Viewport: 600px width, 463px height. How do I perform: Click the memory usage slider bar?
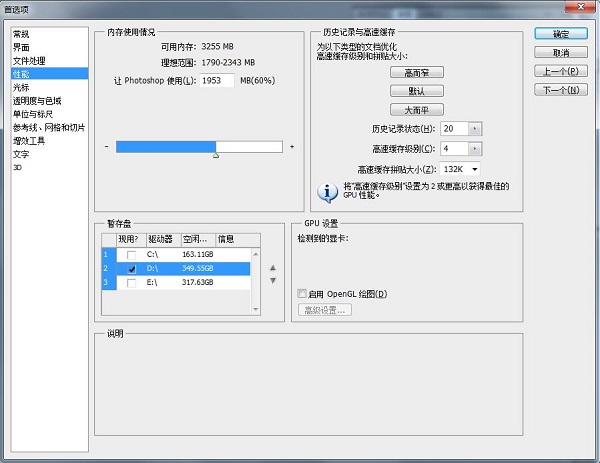199,147
